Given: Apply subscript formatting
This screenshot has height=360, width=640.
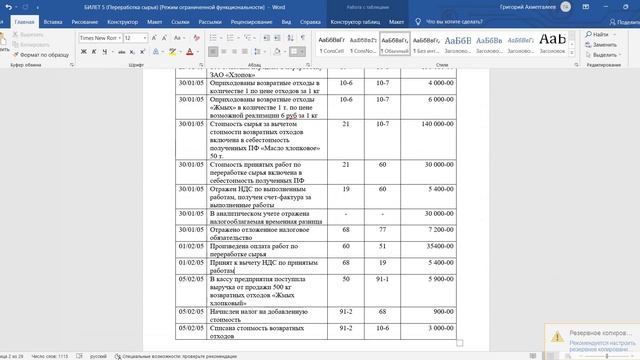Looking at the screenshot, I should (x=132, y=52).
